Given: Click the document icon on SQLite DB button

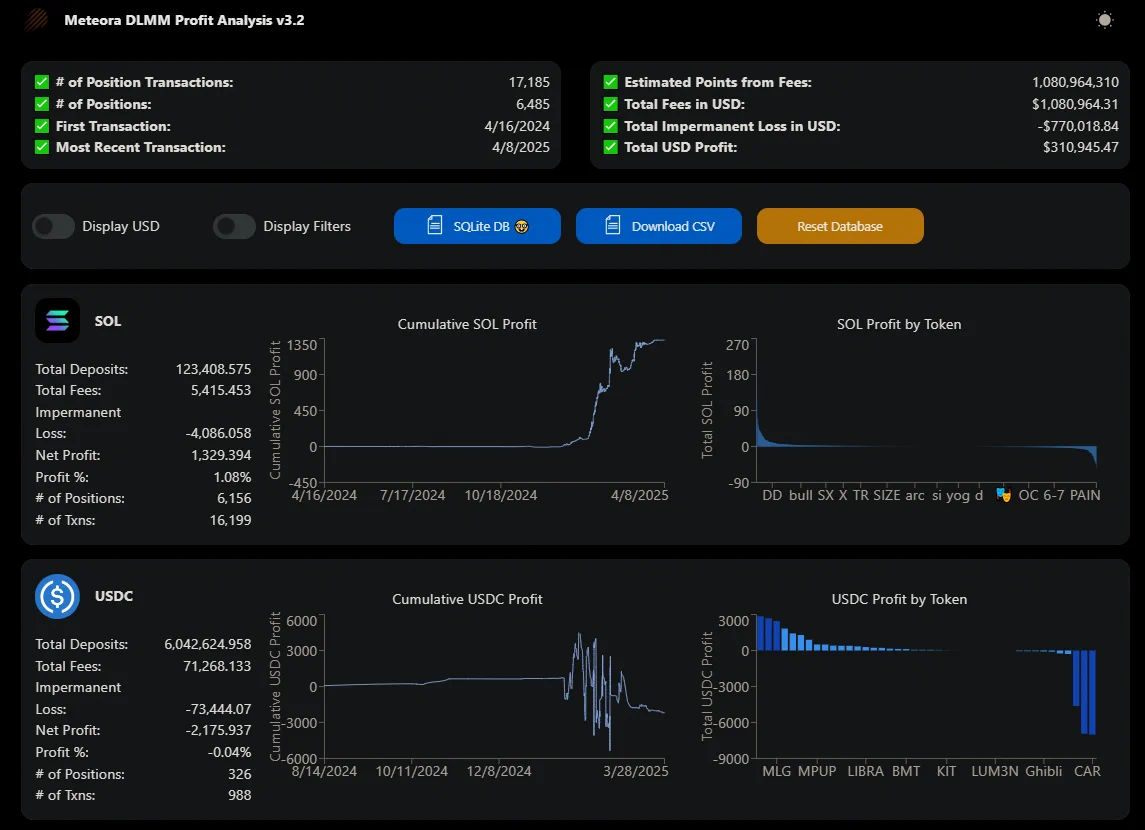Looking at the screenshot, I should tap(434, 225).
